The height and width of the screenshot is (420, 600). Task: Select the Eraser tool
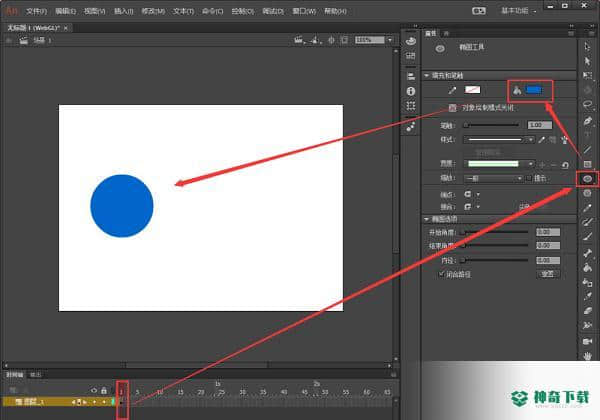(x=587, y=311)
